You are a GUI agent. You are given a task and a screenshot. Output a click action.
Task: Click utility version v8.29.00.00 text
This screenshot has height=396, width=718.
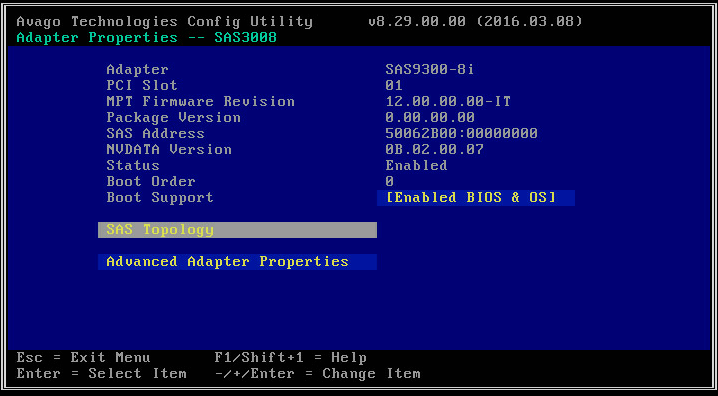pyautogui.click(x=416, y=22)
